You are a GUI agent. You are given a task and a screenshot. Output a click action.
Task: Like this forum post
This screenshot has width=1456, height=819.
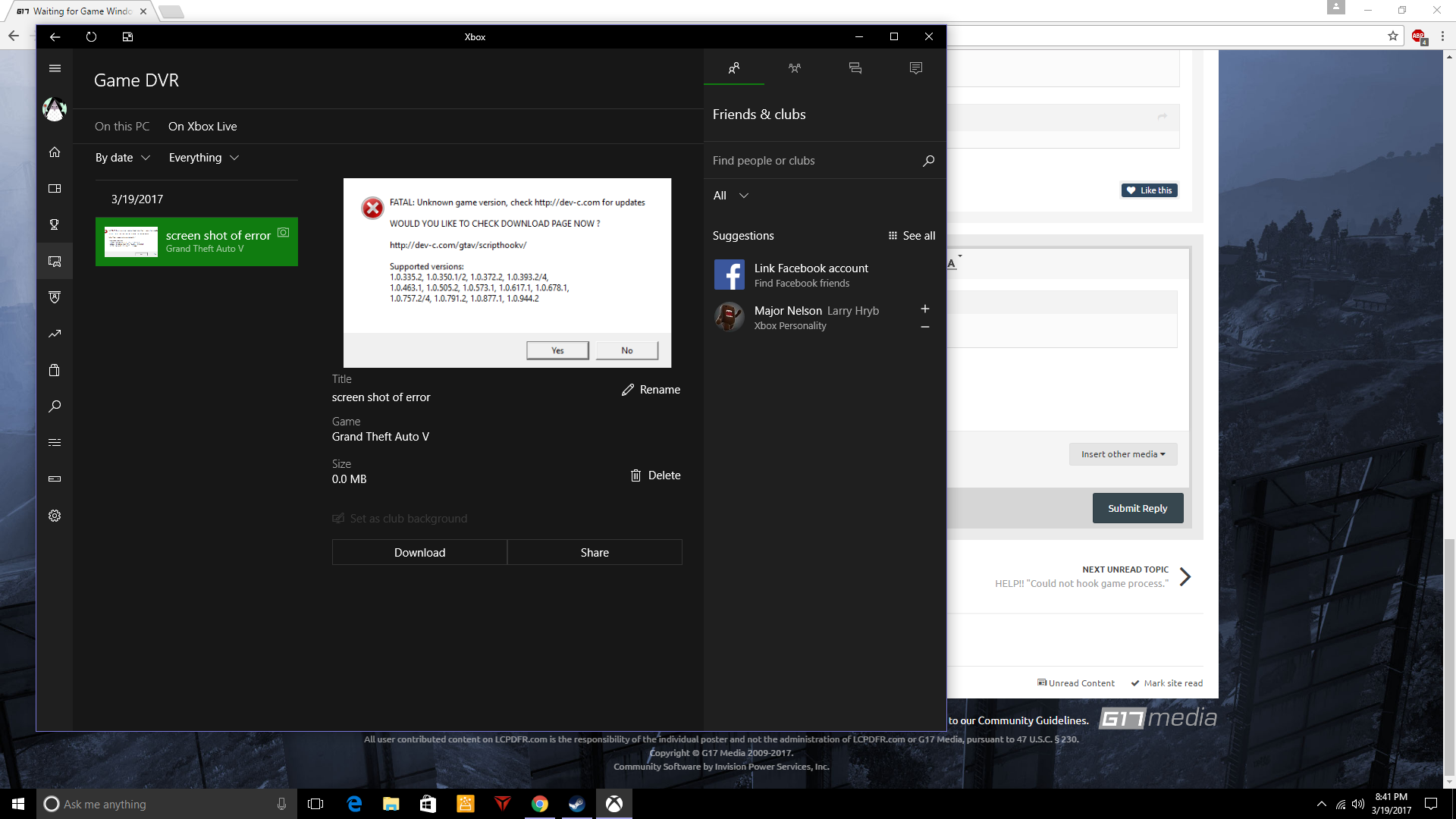click(1149, 190)
